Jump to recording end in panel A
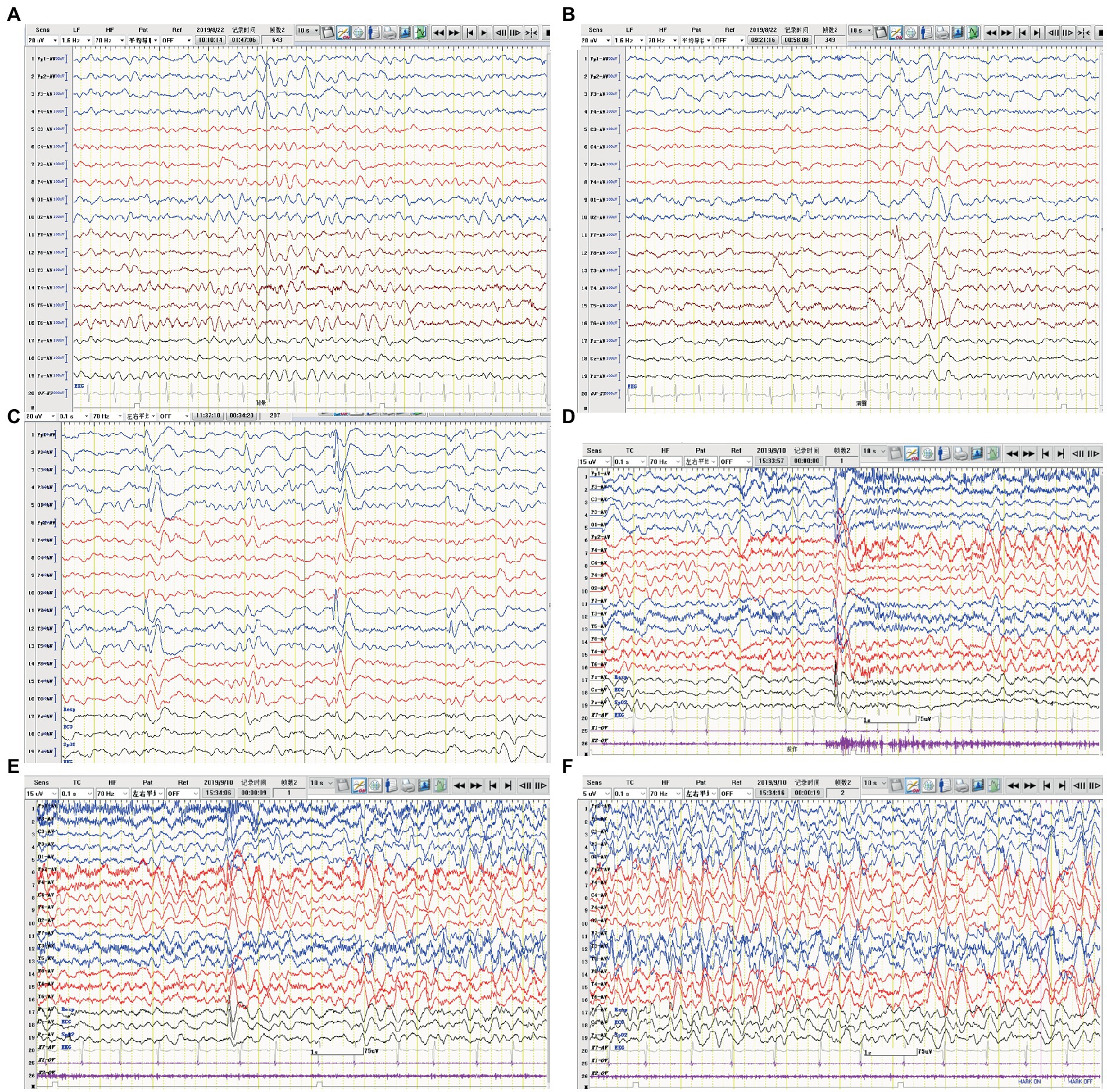 (x=484, y=33)
